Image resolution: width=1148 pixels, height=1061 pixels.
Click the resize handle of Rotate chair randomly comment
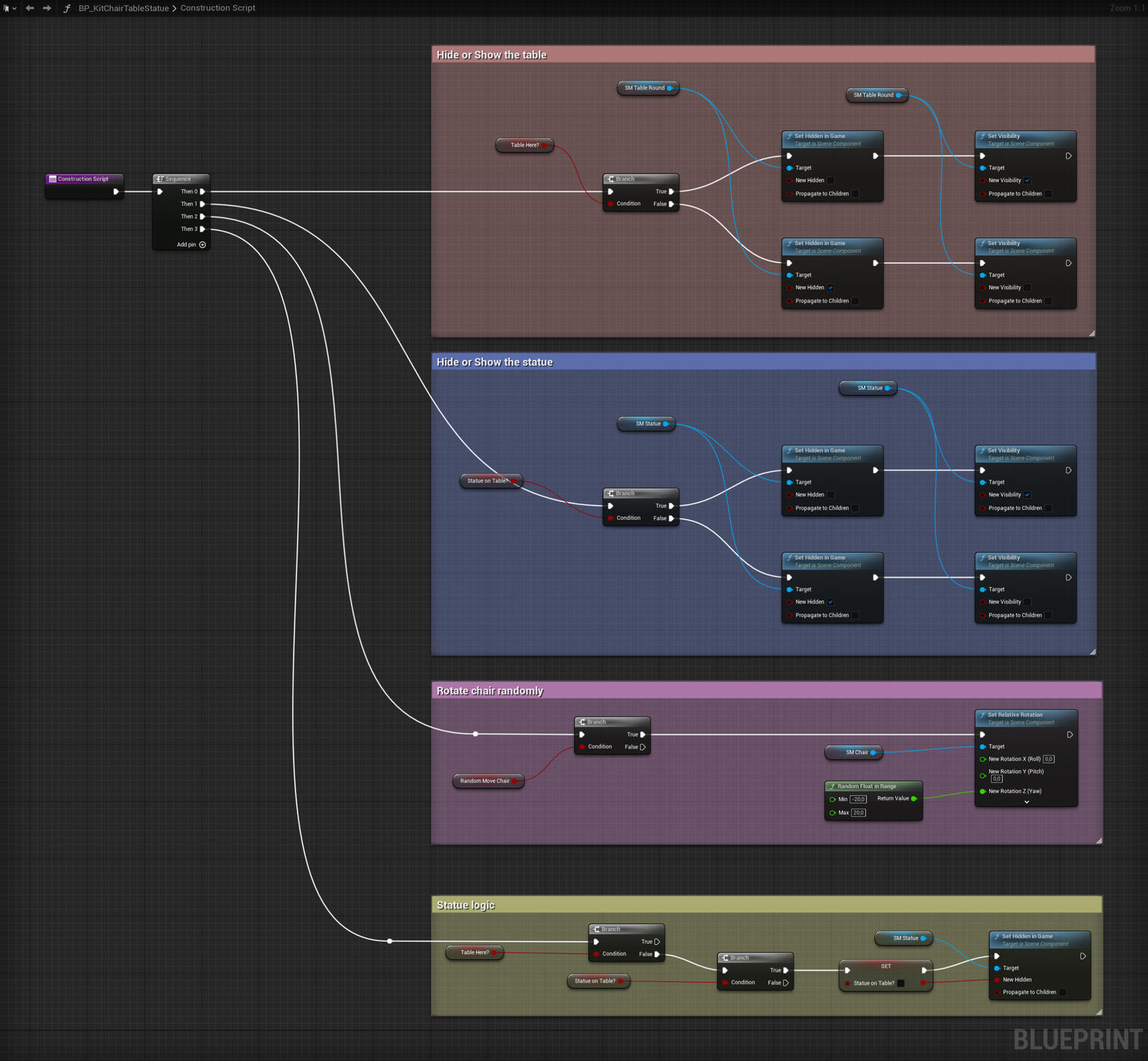point(1099,841)
